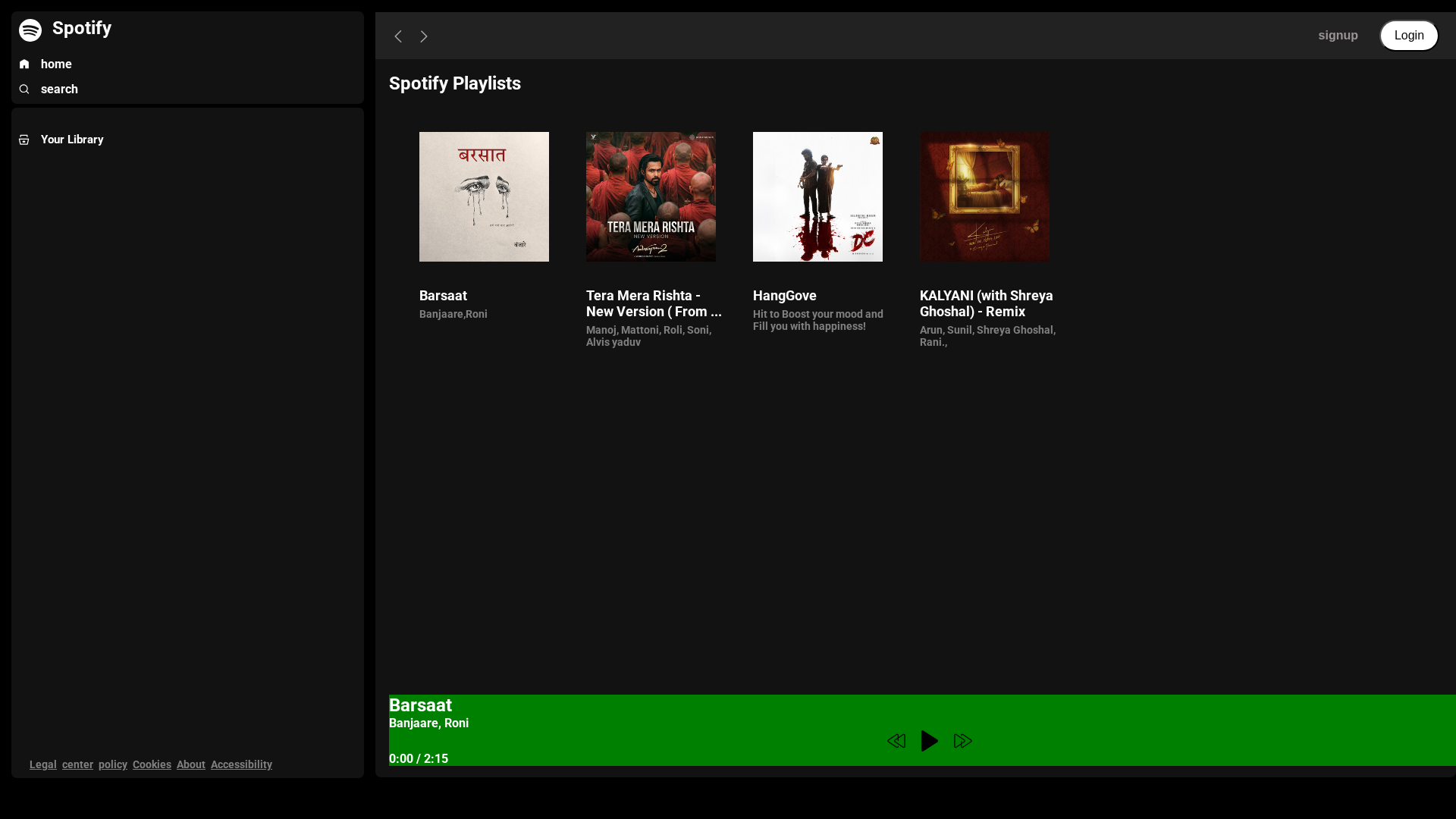Skip to the next track

coord(963,741)
